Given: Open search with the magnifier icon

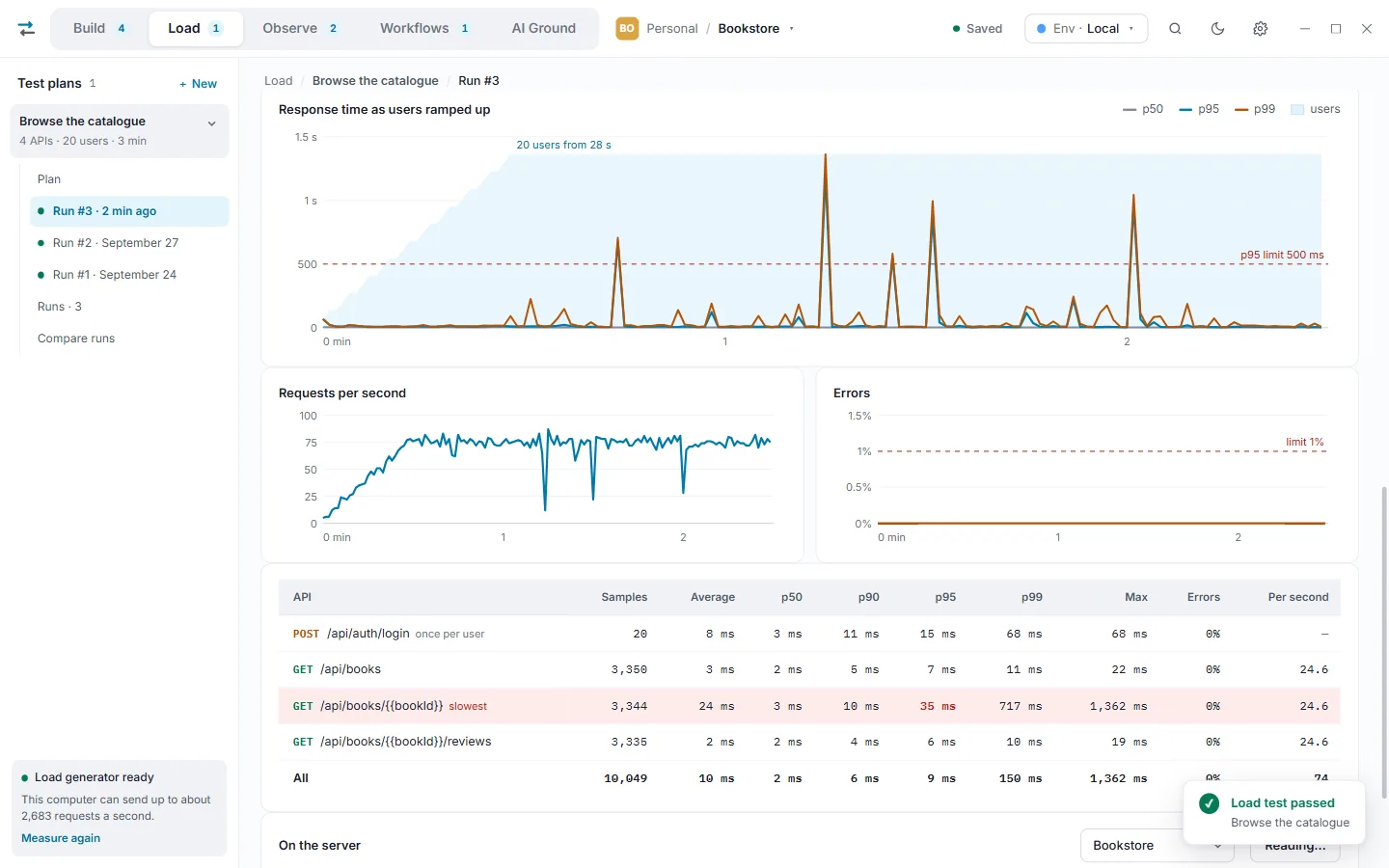Looking at the screenshot, I should point(1175,29).
